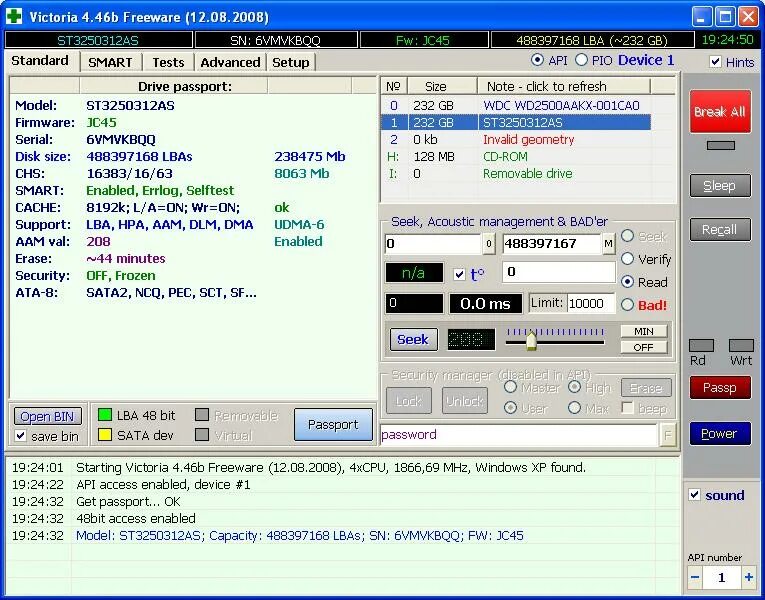Click the log line Get passport... OK
Viewport: 765px width, 600px height.
128,501
